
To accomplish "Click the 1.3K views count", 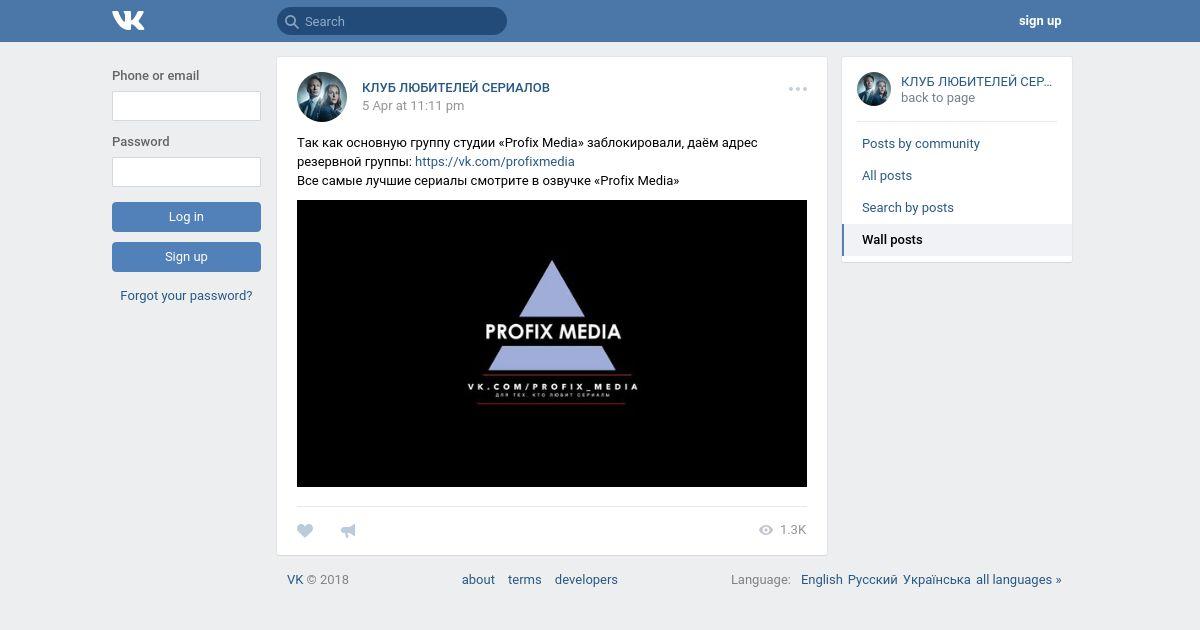I will point(793,530).
